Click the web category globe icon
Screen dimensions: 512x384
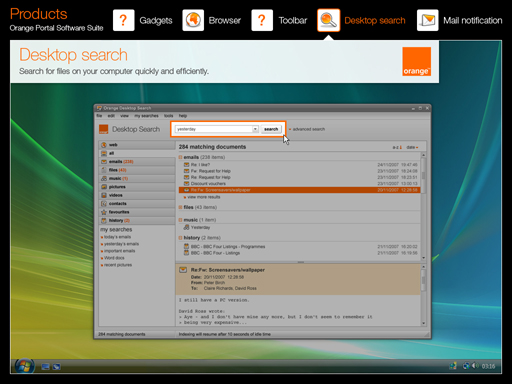tap(104, 145)
